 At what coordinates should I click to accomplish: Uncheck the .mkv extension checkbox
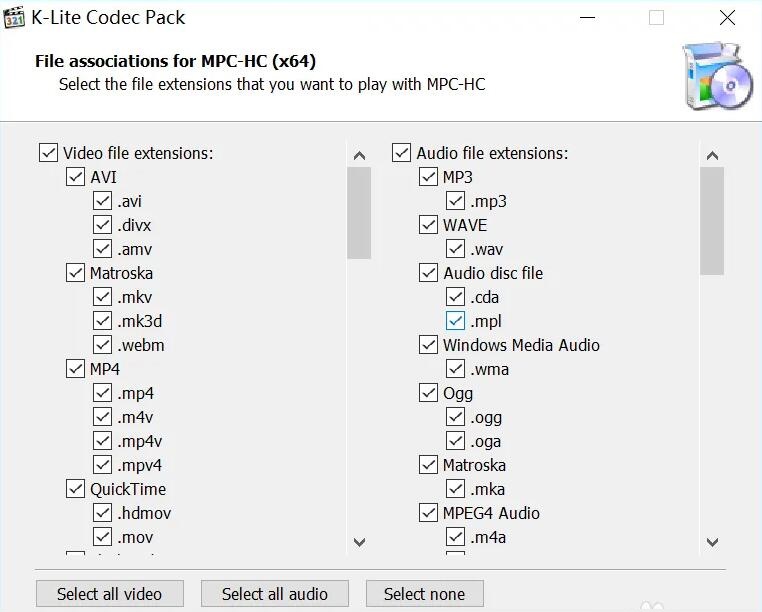(x=103, y=297)
